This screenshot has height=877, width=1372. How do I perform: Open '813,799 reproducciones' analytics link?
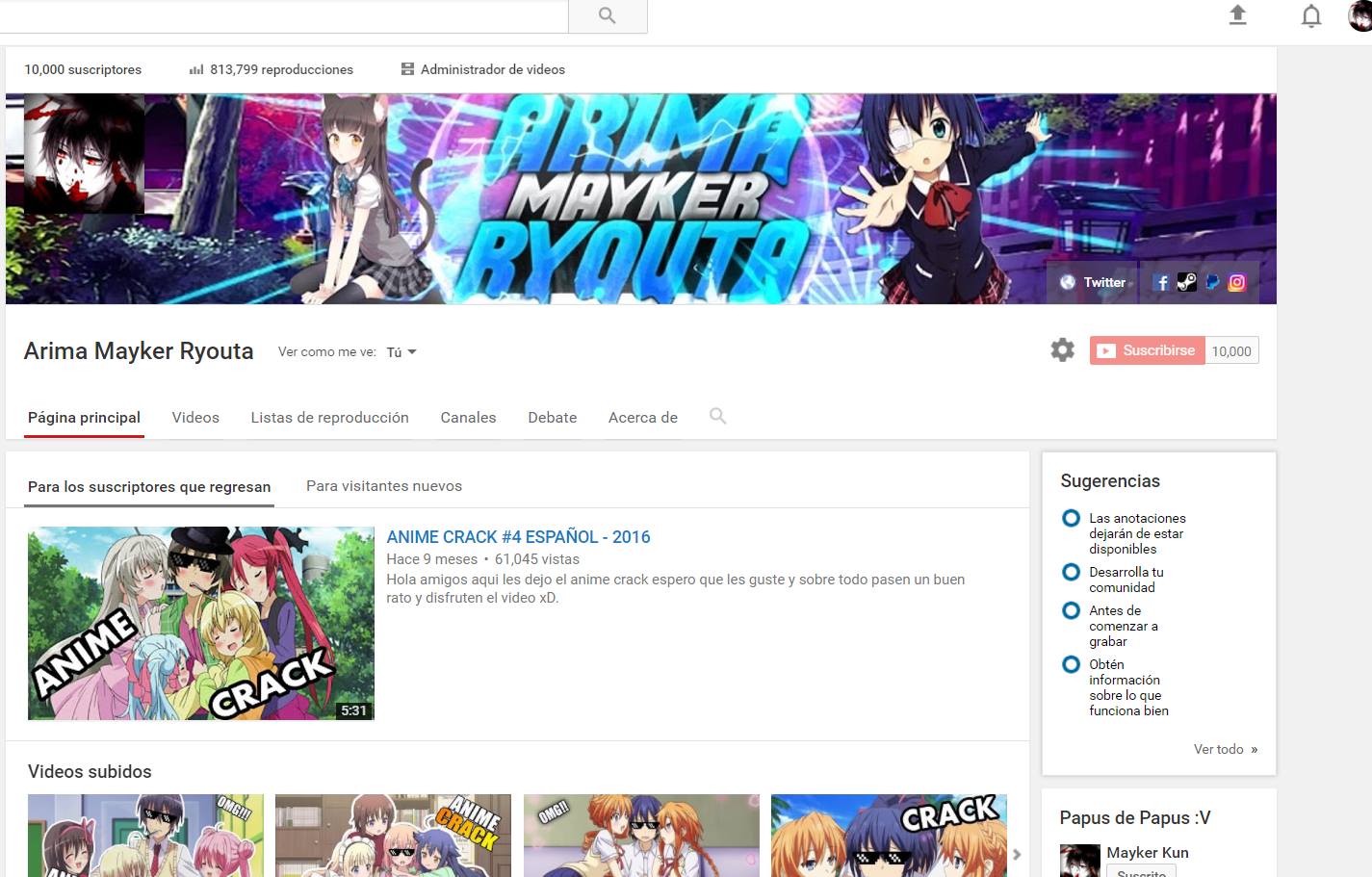point(272,69)
